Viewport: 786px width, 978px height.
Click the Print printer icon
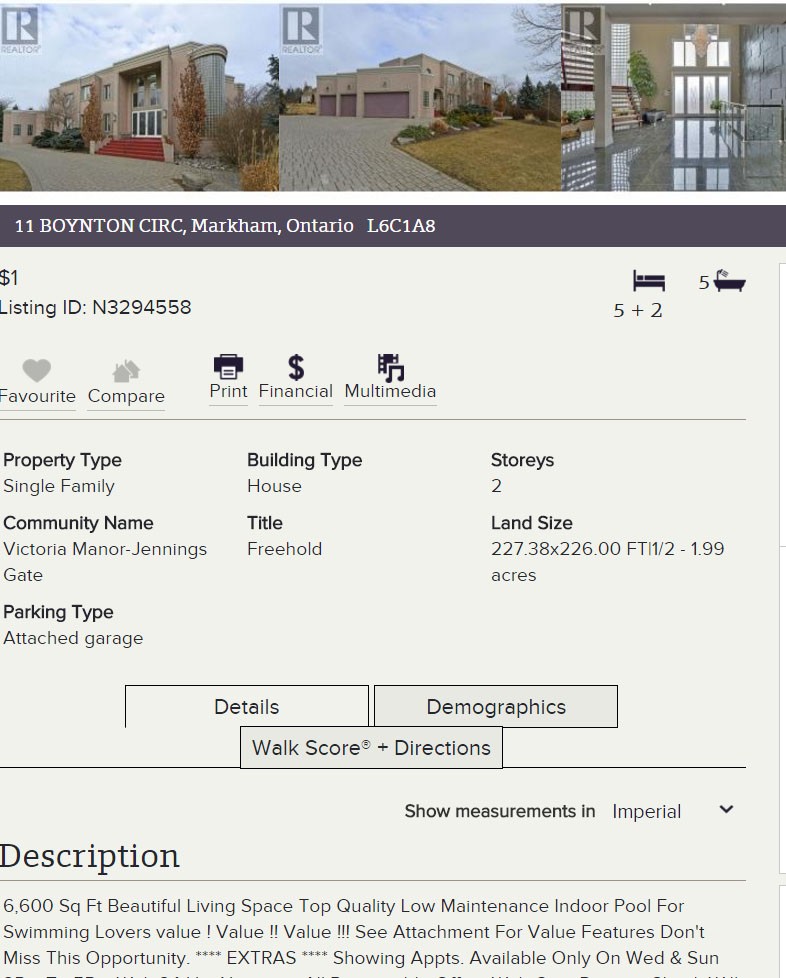(228, 366)
